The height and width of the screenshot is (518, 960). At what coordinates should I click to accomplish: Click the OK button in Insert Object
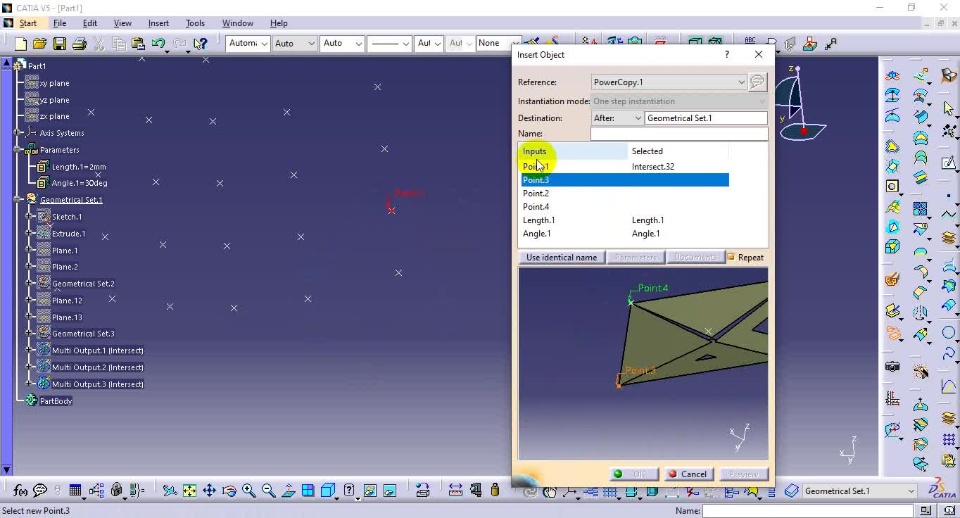[632, 474]
